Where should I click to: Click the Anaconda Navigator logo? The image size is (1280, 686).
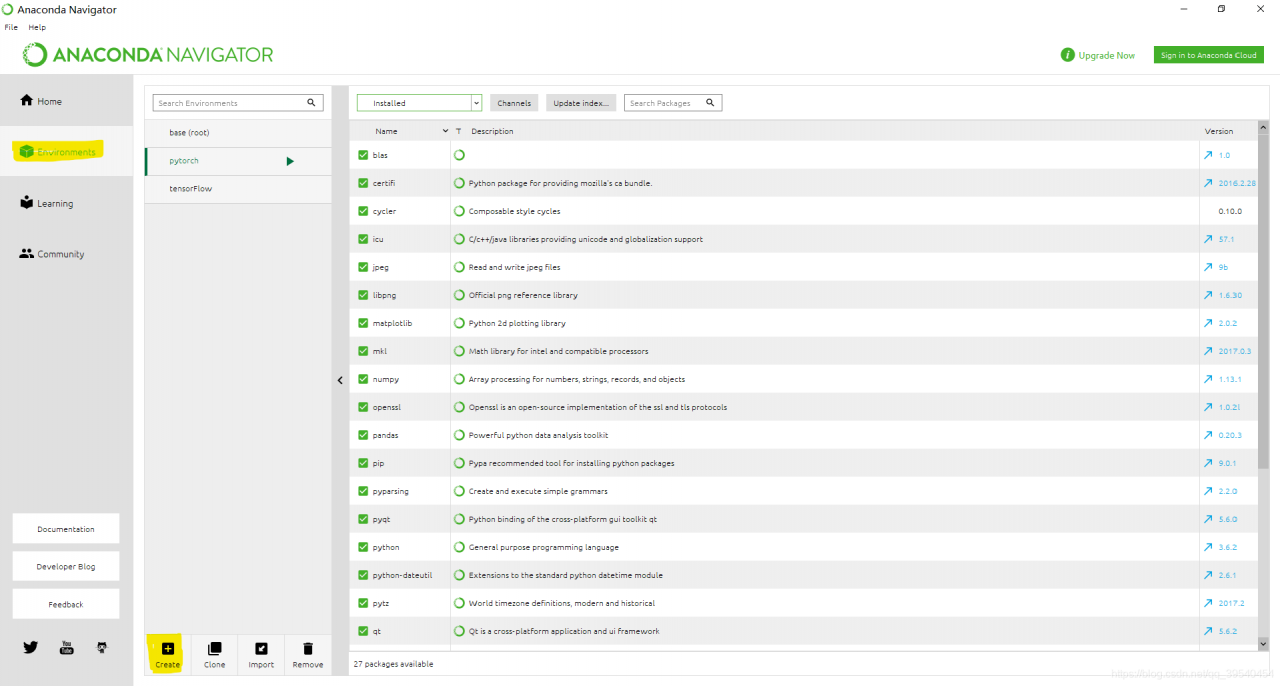[147, 55]
